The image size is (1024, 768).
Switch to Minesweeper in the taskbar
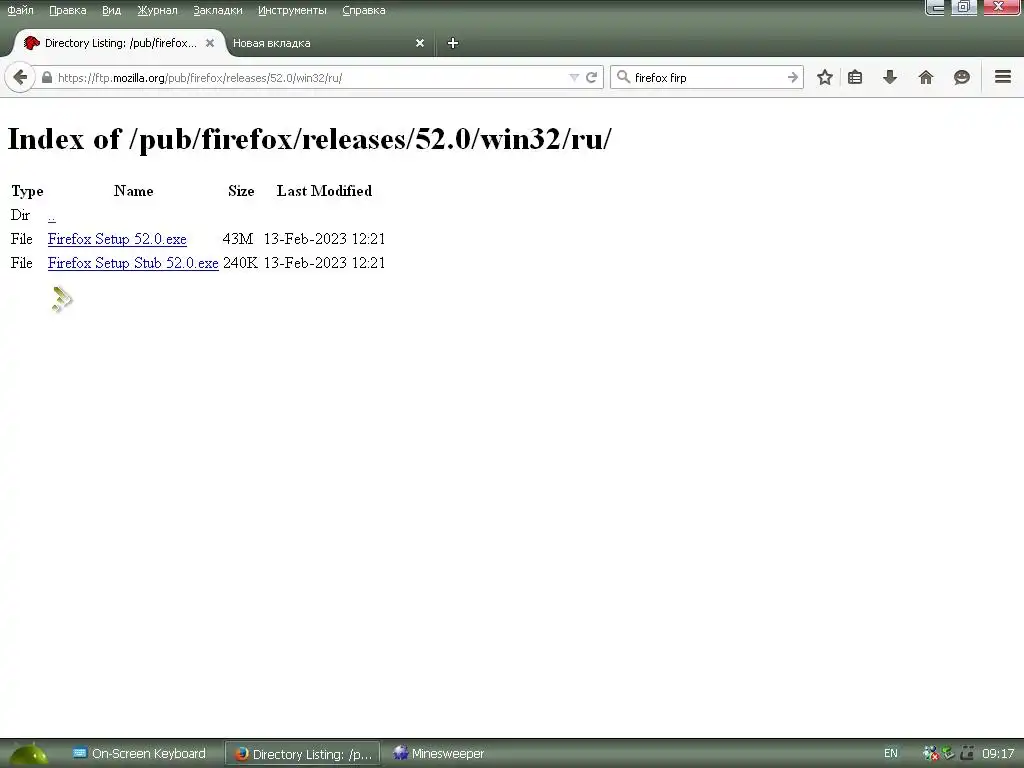(439, 754)
